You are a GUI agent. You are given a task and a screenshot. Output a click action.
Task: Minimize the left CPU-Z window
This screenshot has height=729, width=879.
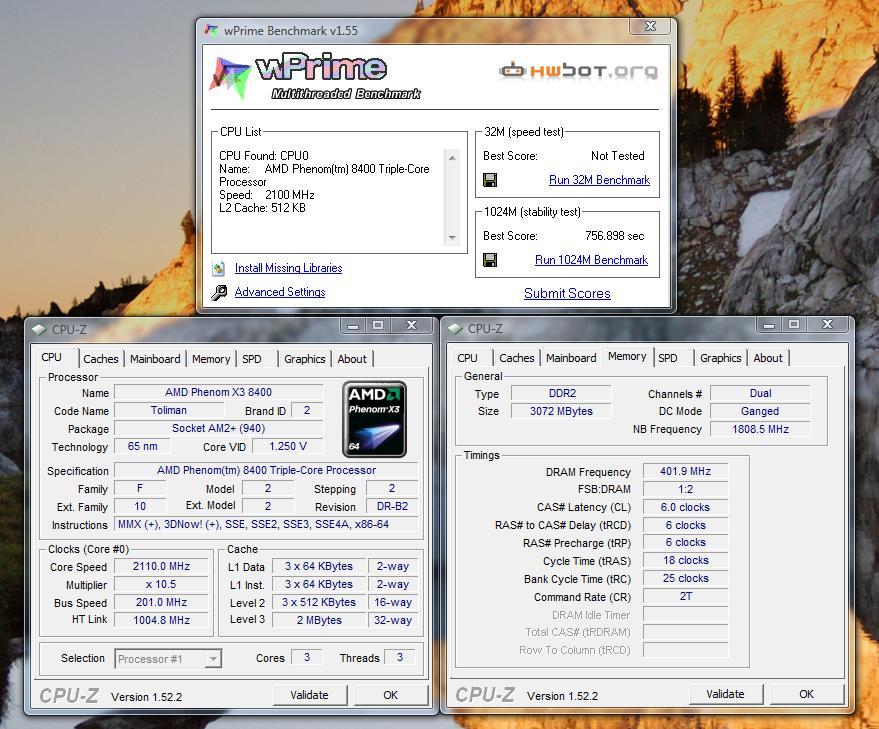pos(353,325)
